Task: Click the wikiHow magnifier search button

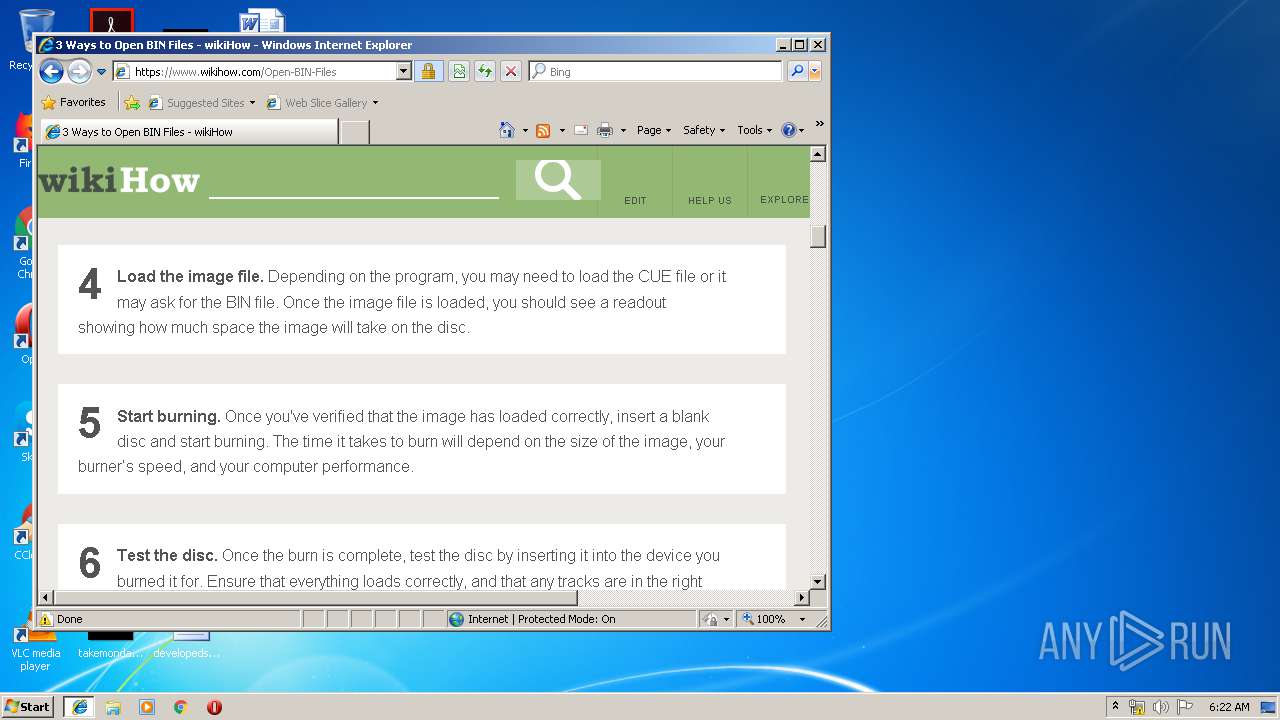Action: click(x=558, y=180)
